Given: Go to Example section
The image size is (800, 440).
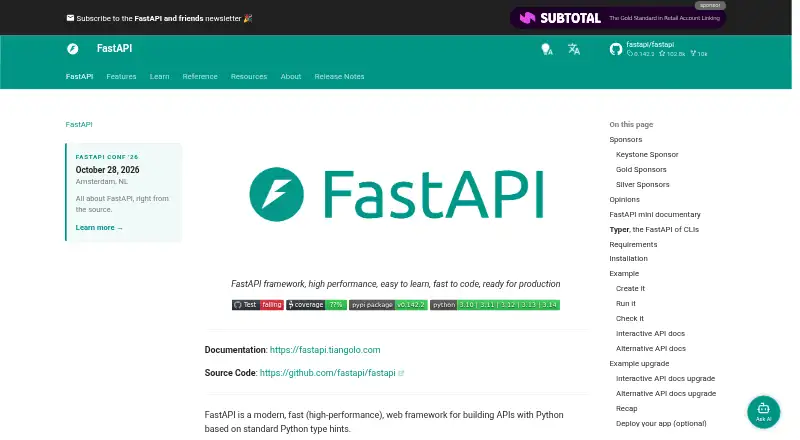Looking at the screenshot, I should (624, 274).
